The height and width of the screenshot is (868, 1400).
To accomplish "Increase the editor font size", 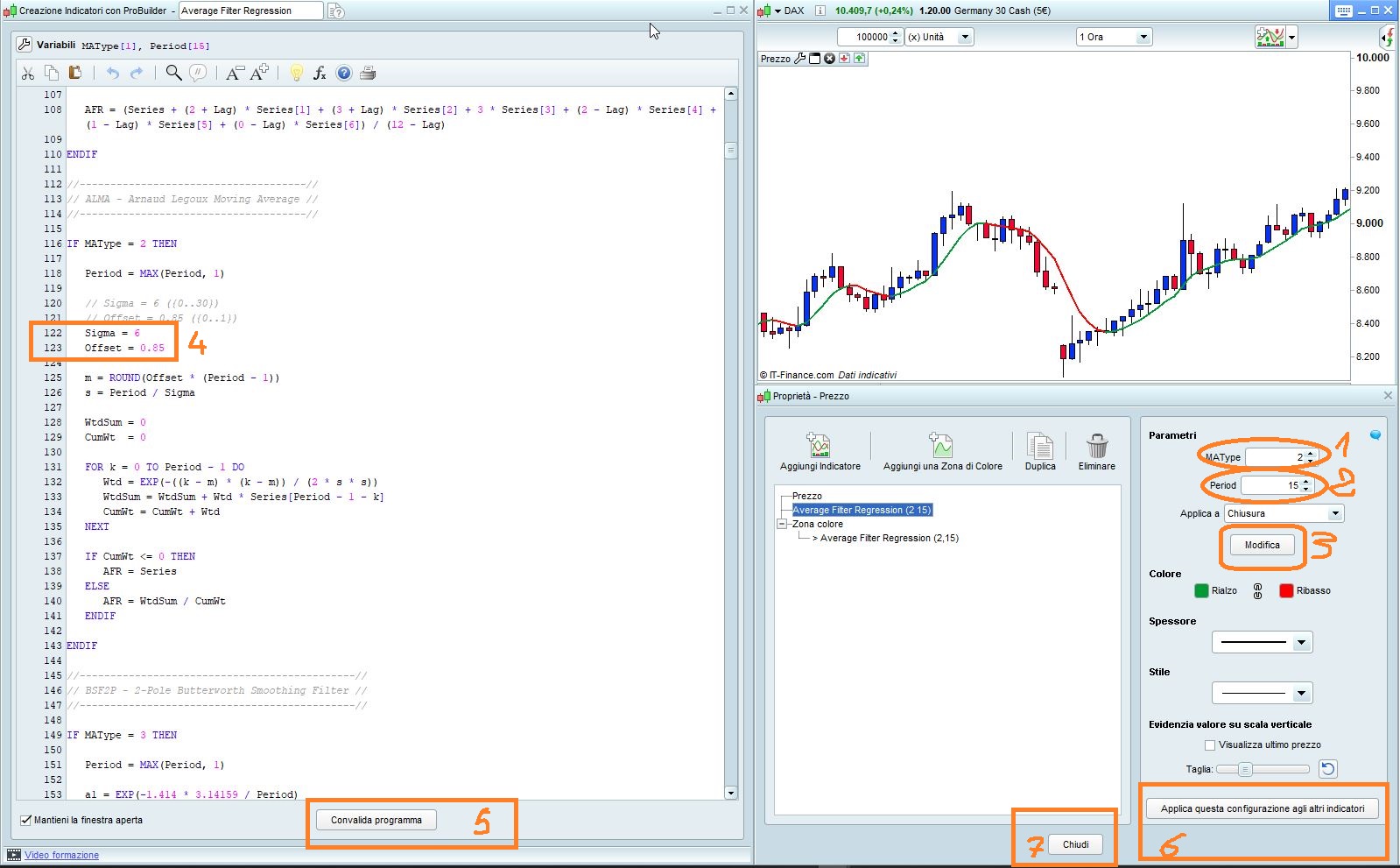I will pyautogui.click(x=259, y=74).
